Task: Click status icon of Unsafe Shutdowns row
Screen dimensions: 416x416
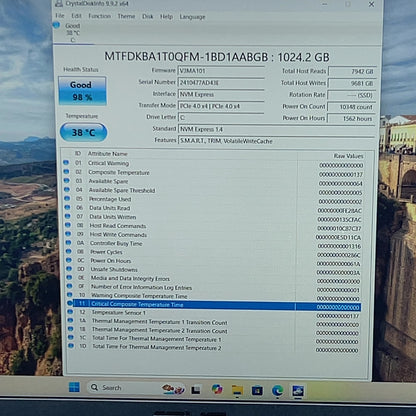Action: click(69, 268)
